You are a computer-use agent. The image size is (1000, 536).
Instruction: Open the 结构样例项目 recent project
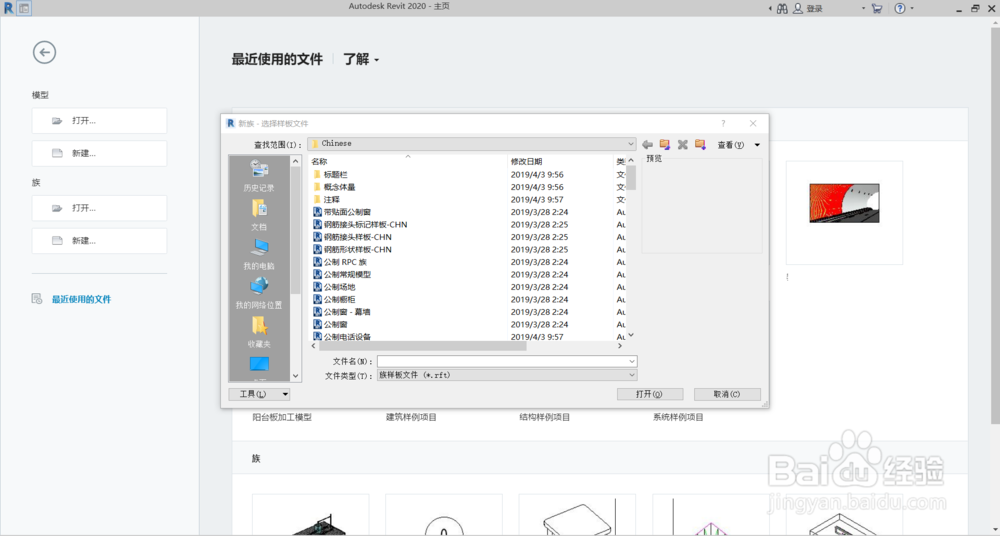545,417
